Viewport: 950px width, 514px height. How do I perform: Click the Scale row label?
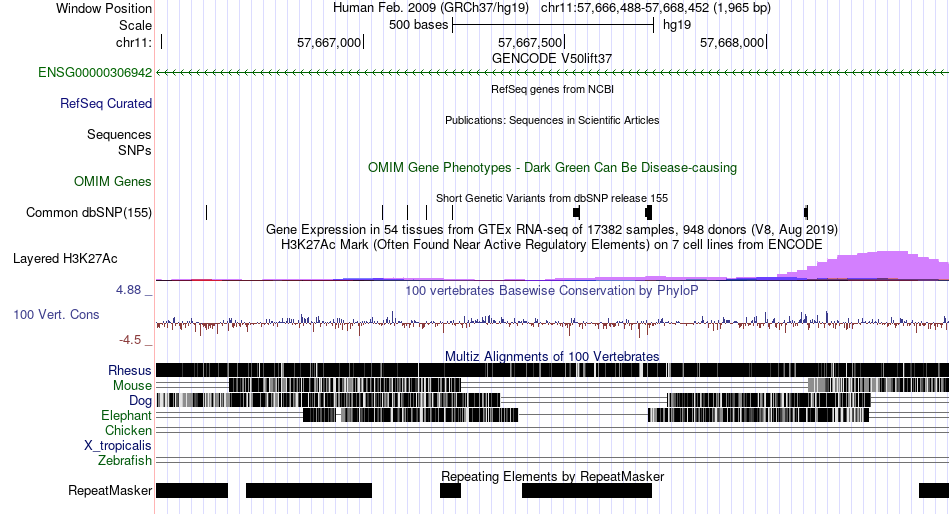(135, 25)
